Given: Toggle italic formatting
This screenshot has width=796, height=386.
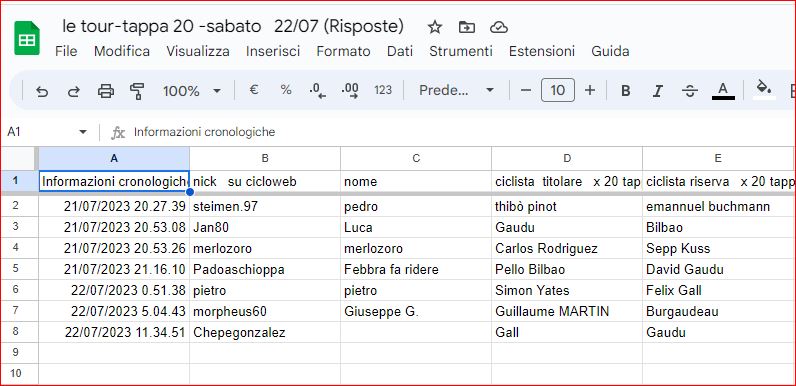Looking at the screenshot, I should pos(657,91).
